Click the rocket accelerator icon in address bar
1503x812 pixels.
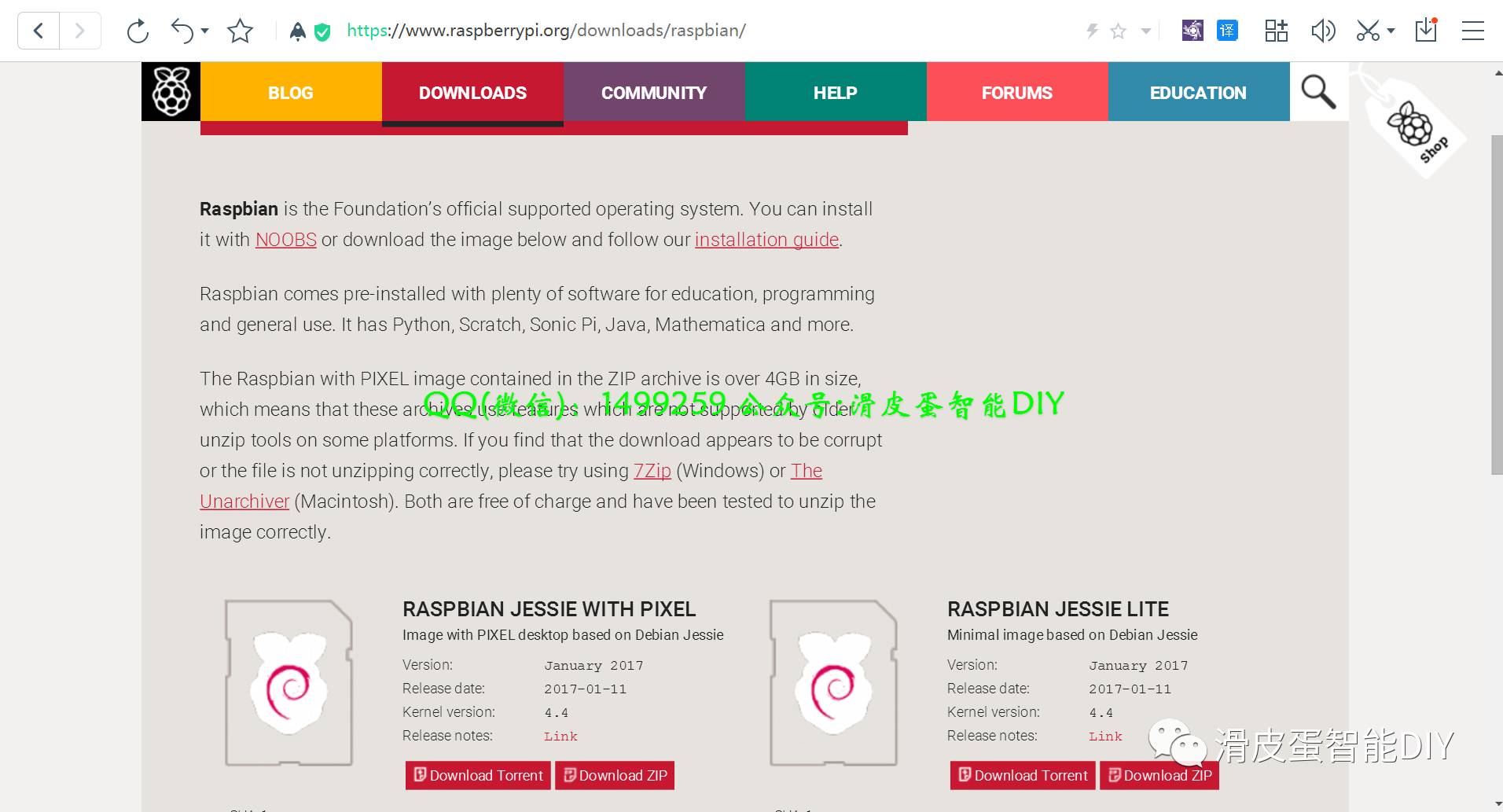[x=298, y=31]
